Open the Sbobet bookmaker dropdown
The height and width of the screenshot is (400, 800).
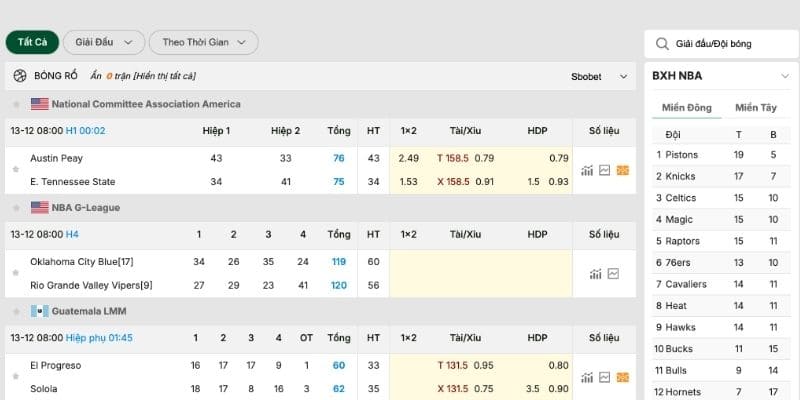(x=599, y=76)
